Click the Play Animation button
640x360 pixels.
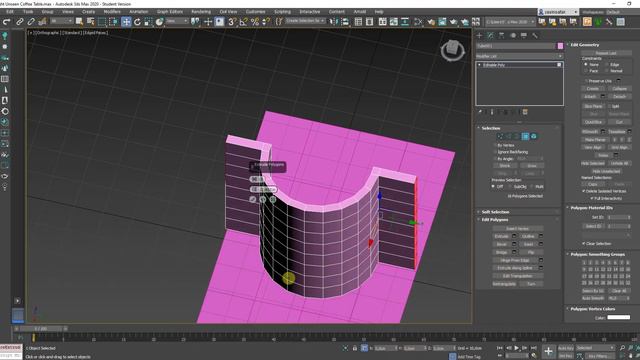516,348
